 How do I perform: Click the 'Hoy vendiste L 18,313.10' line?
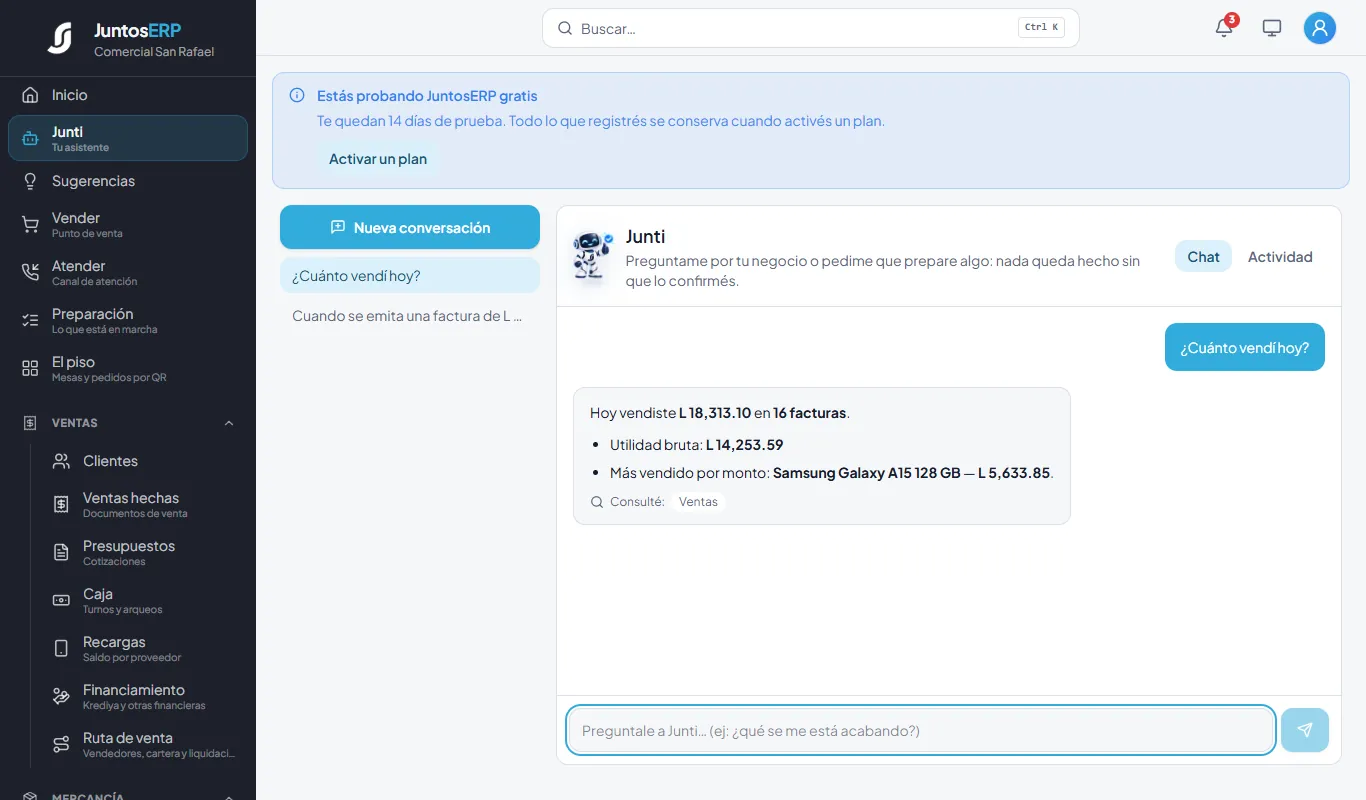click(720, 412)
